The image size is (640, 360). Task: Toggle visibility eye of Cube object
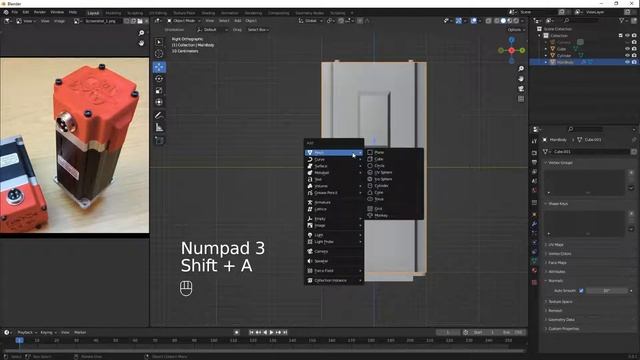[627, 49]
